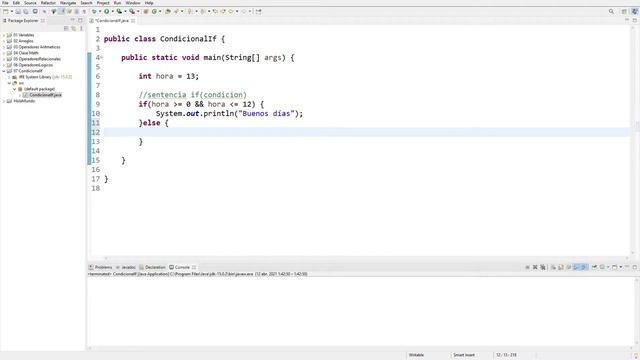640x360 pixels.
Task: Click the New Java Class green icon
Action: coord(155,11)
